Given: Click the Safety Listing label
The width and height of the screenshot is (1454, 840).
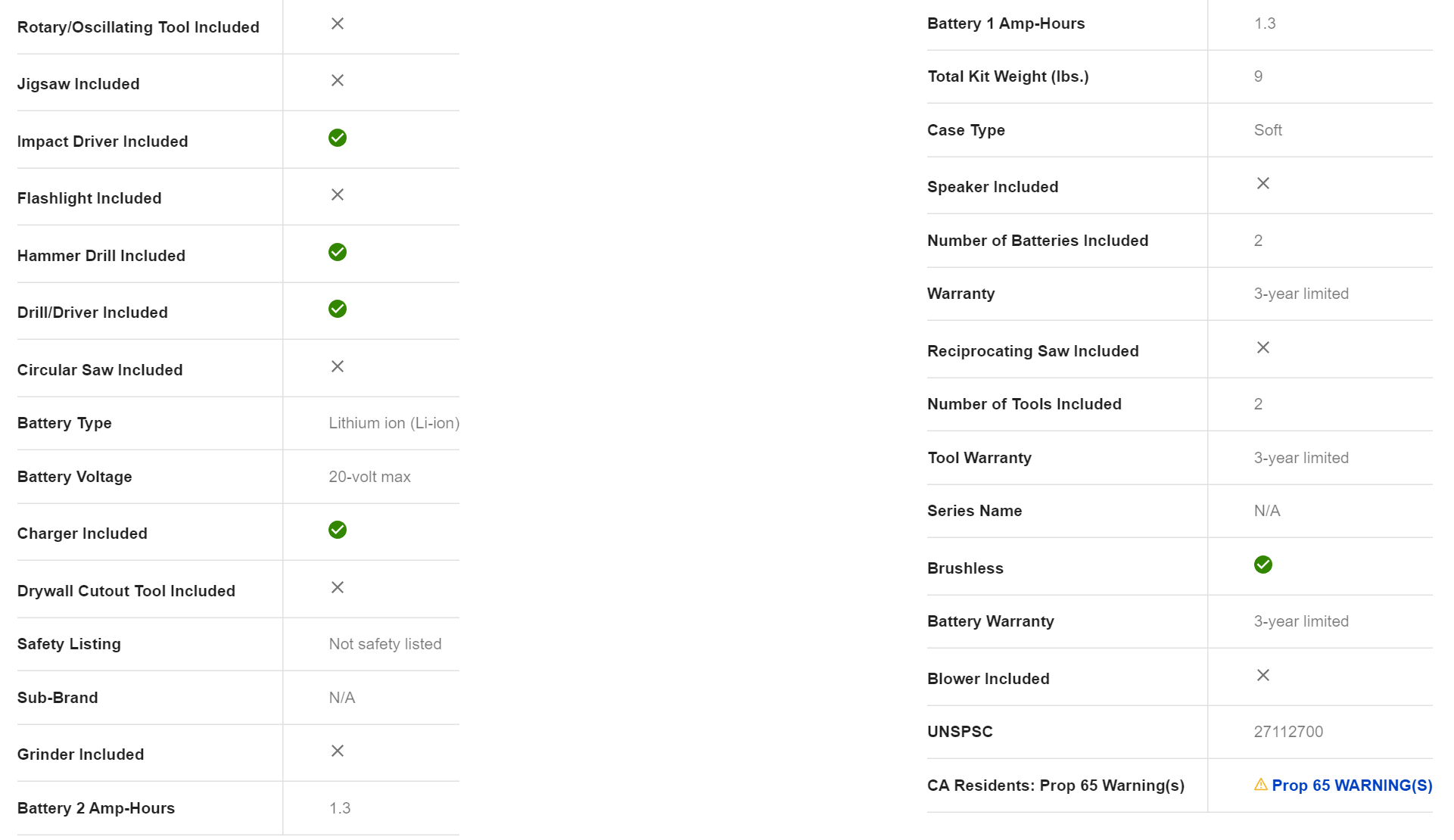Looking at the screenshot, I should [69, 644].
